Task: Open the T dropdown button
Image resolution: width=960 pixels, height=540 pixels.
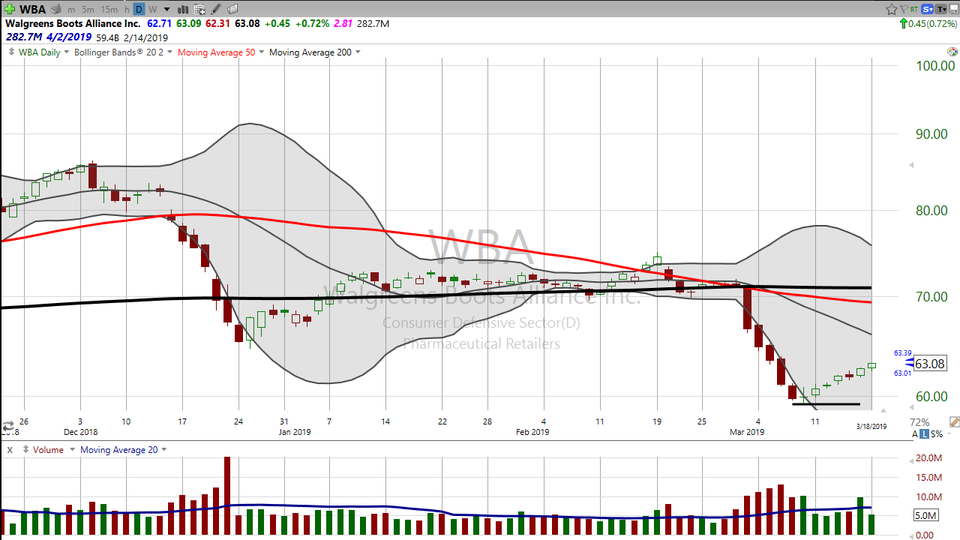Action: click(x=941, y=9)
